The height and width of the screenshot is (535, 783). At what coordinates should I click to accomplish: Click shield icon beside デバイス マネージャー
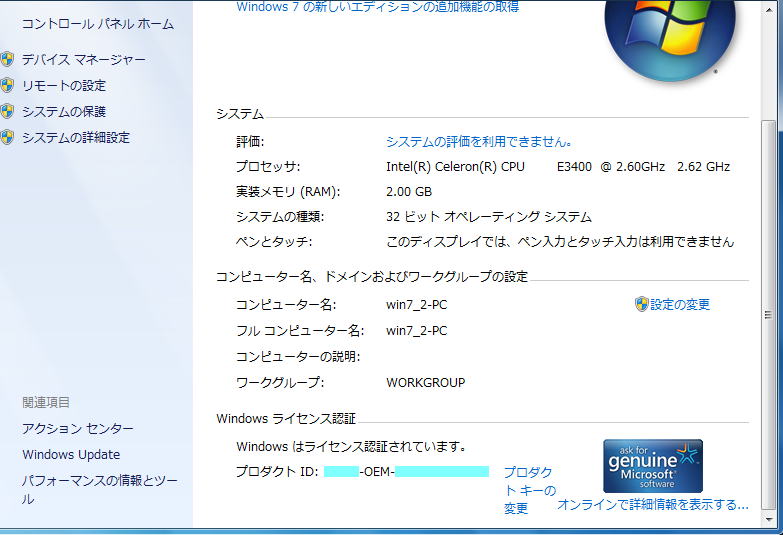7,59
